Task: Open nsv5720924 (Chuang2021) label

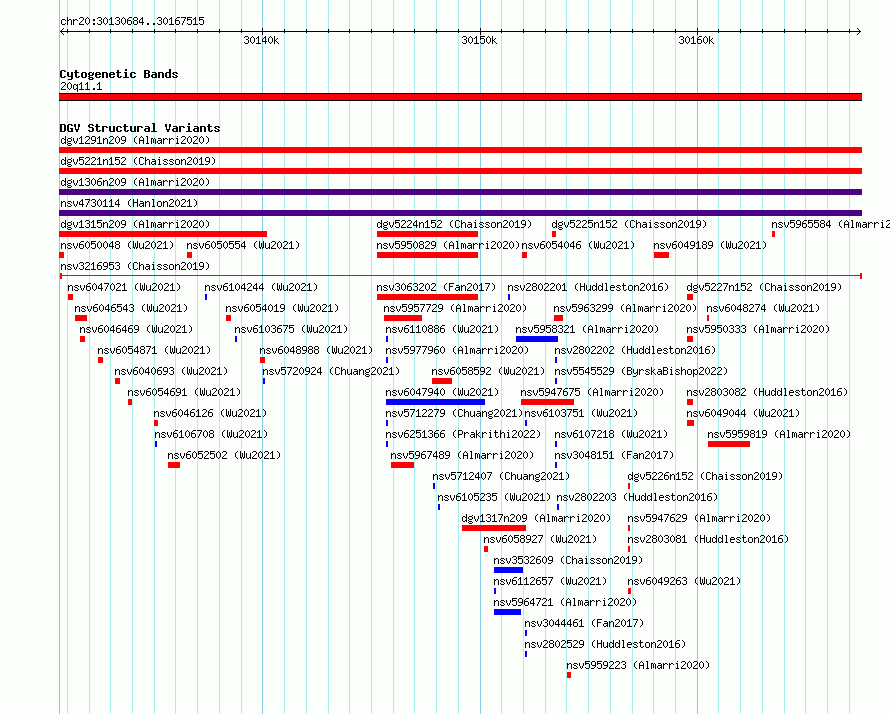Action: 331,371
